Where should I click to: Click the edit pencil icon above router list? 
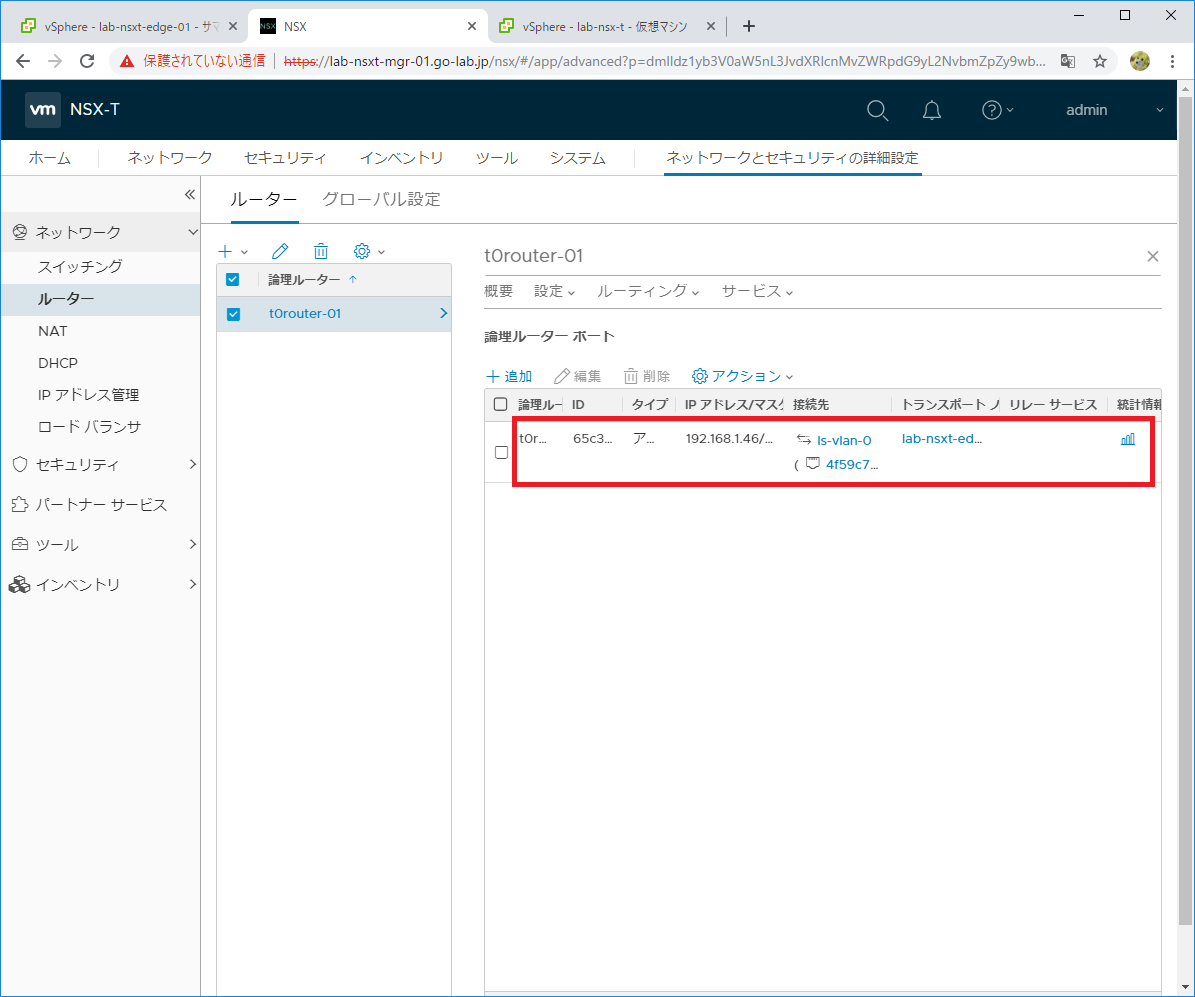pyautogui.click(x=280, y=251)
